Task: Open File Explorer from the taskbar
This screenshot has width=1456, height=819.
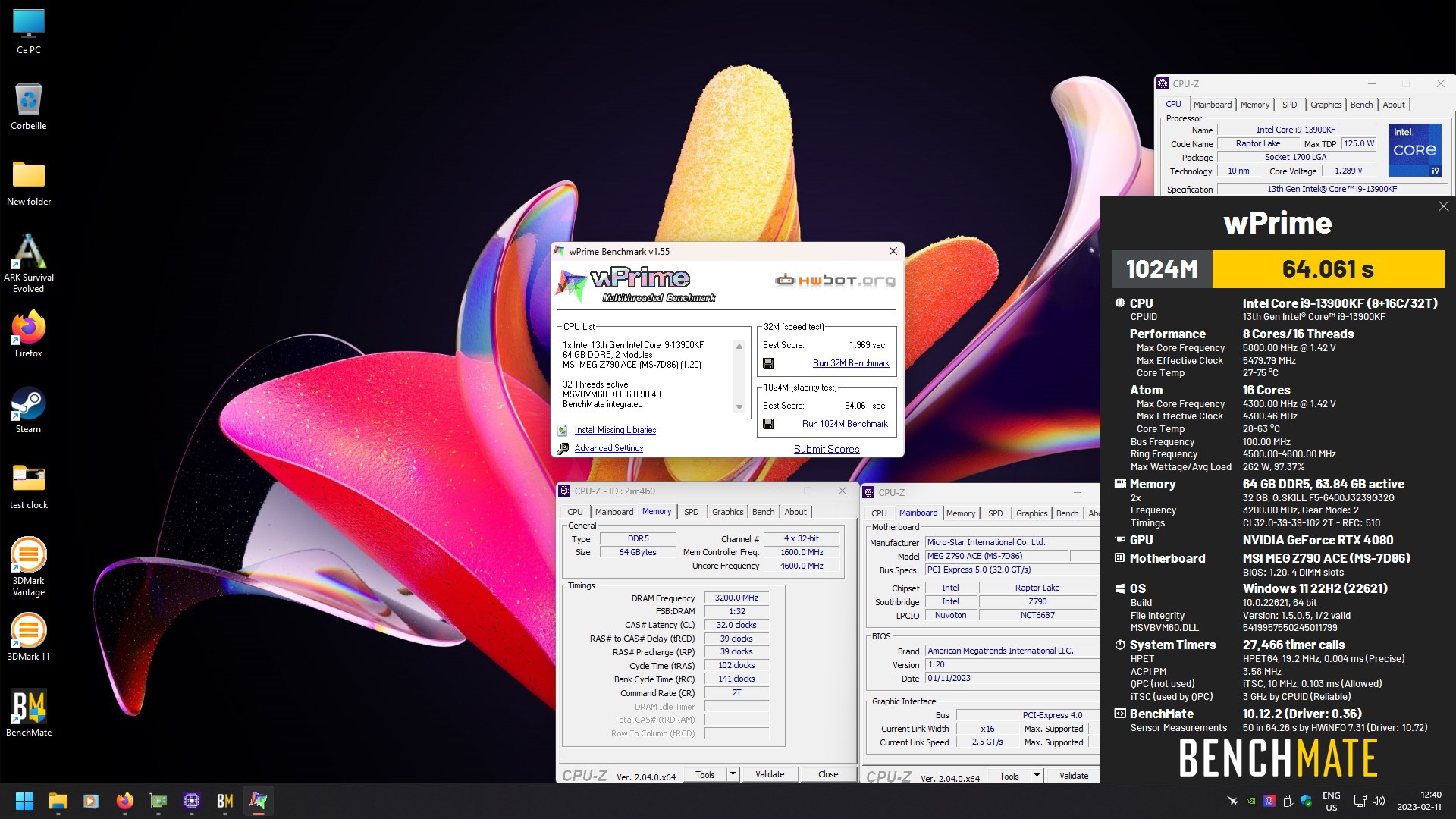Action: pos(58,801)
